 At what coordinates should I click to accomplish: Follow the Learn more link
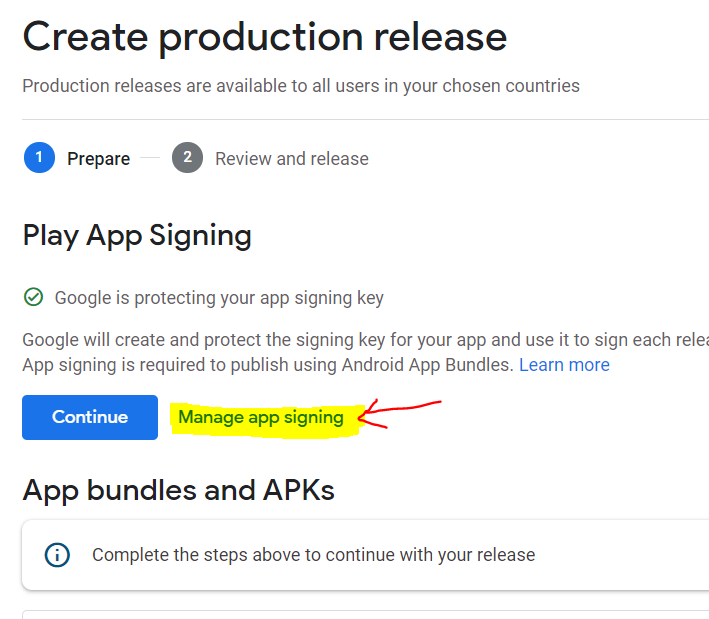pyautogui.click(x=564, y=365)
